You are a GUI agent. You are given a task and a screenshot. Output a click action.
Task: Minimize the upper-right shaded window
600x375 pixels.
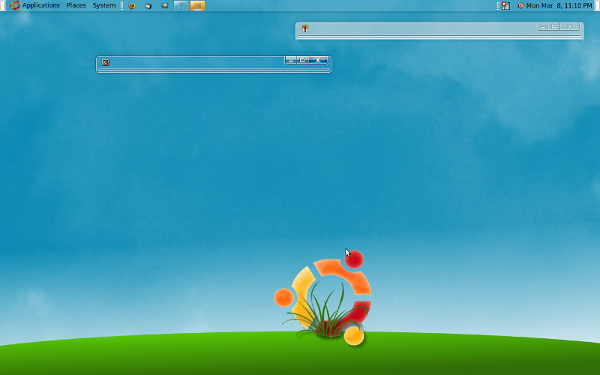(x=543, y=26)
